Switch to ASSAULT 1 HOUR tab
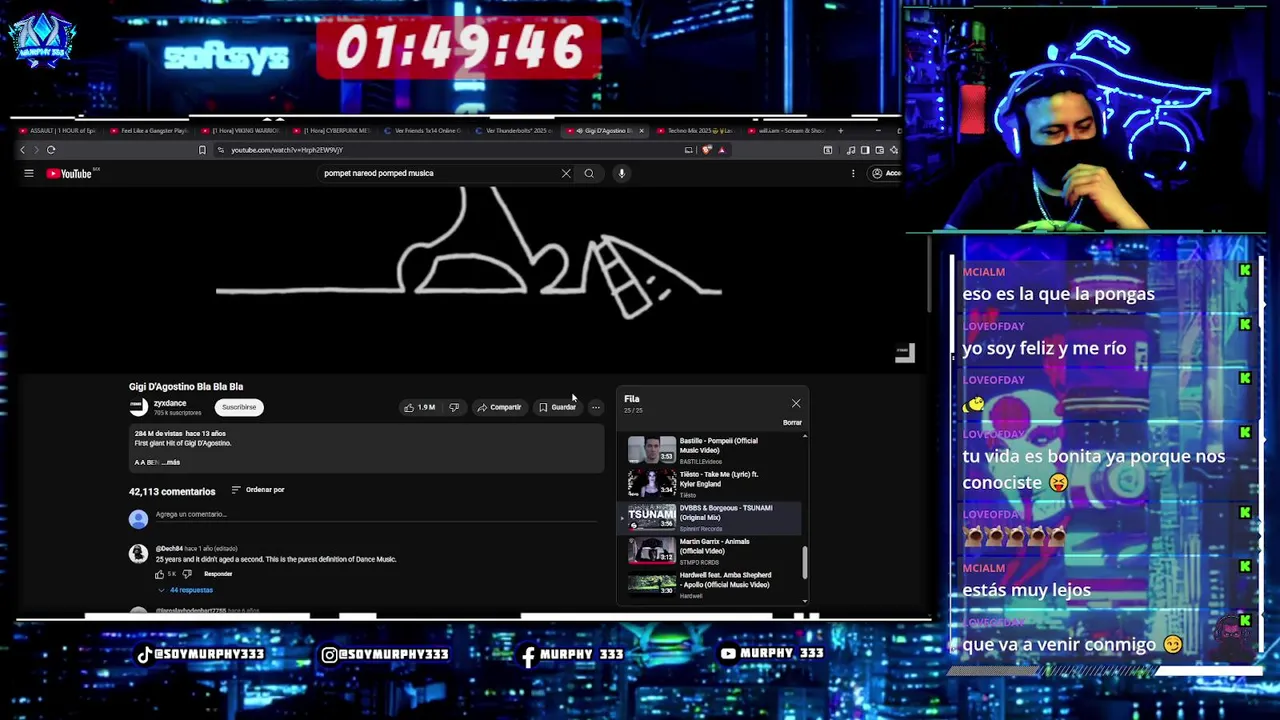Image resolution: width=1280 pixels, height=720 pixels. click(x=57, y=131)
